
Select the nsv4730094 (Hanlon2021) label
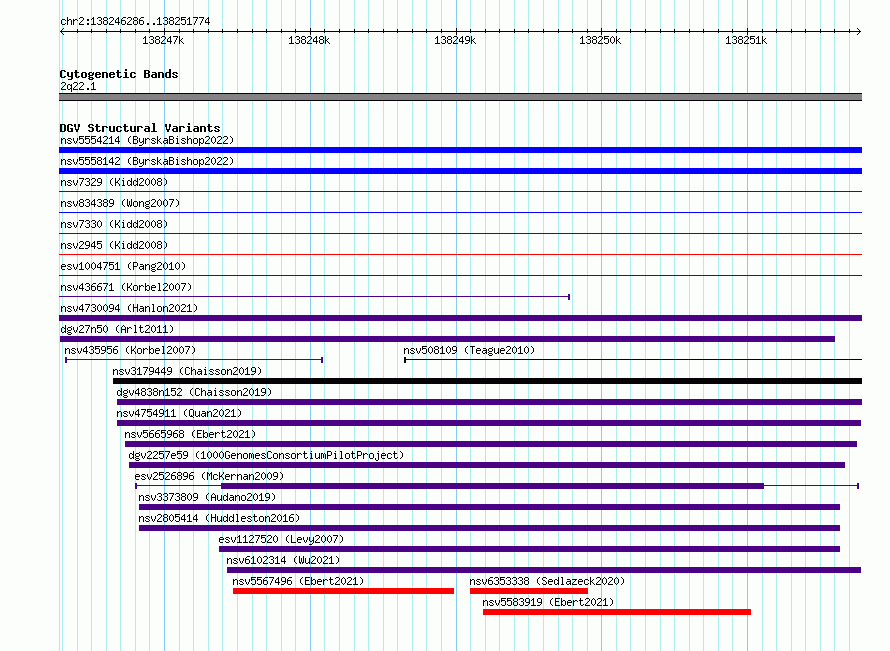(129, 308)
